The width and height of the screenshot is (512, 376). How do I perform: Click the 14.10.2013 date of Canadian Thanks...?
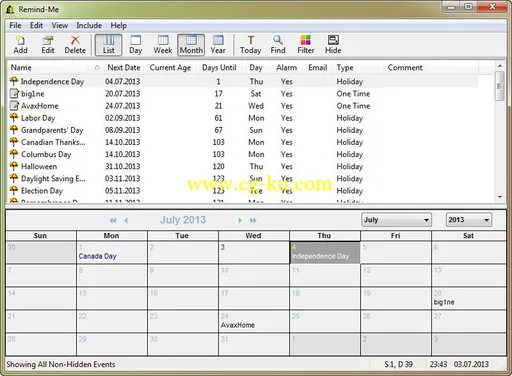tap(123, 142)
